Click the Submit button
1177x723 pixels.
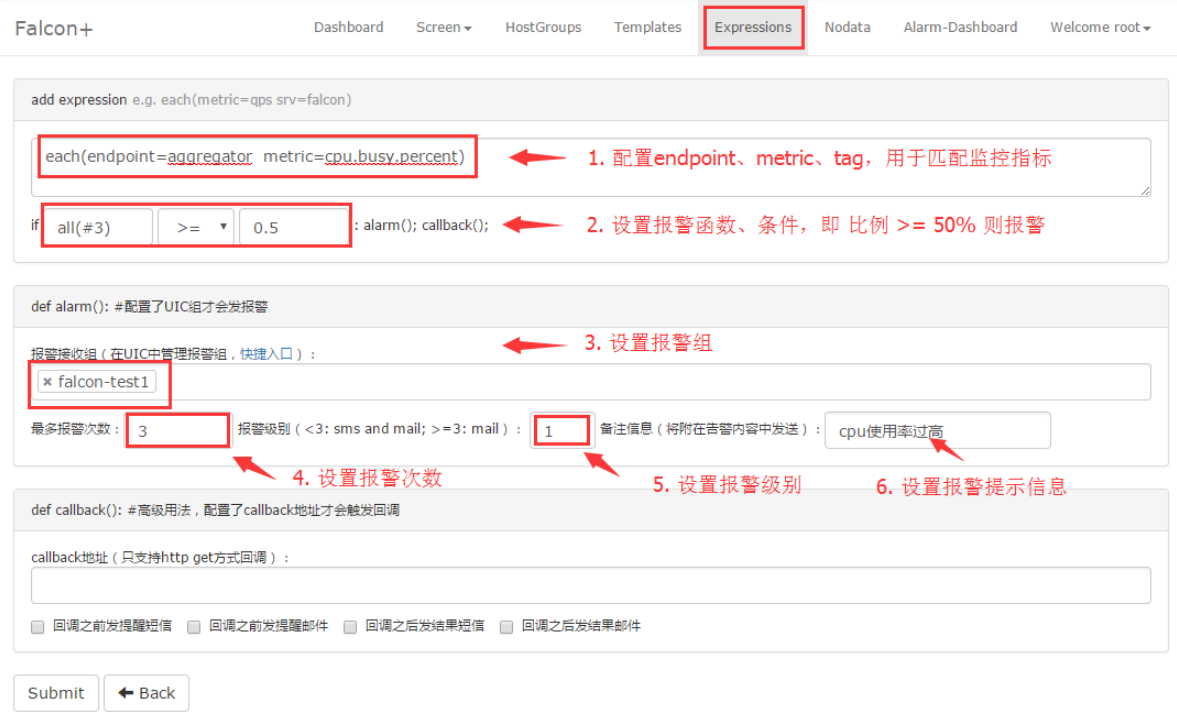pyautogui.click(x=55, y=692)
